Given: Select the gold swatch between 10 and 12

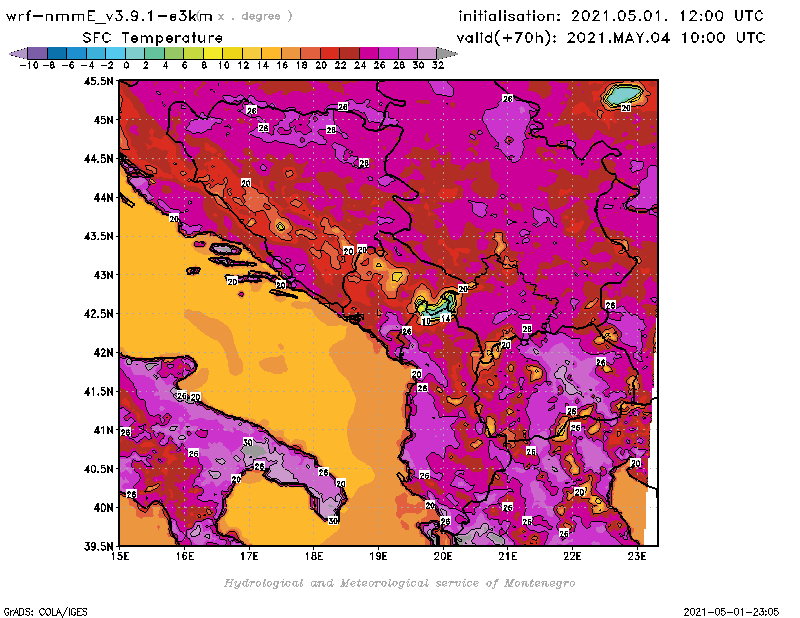Looking at the screenshot, I should [x=232, y=53].
